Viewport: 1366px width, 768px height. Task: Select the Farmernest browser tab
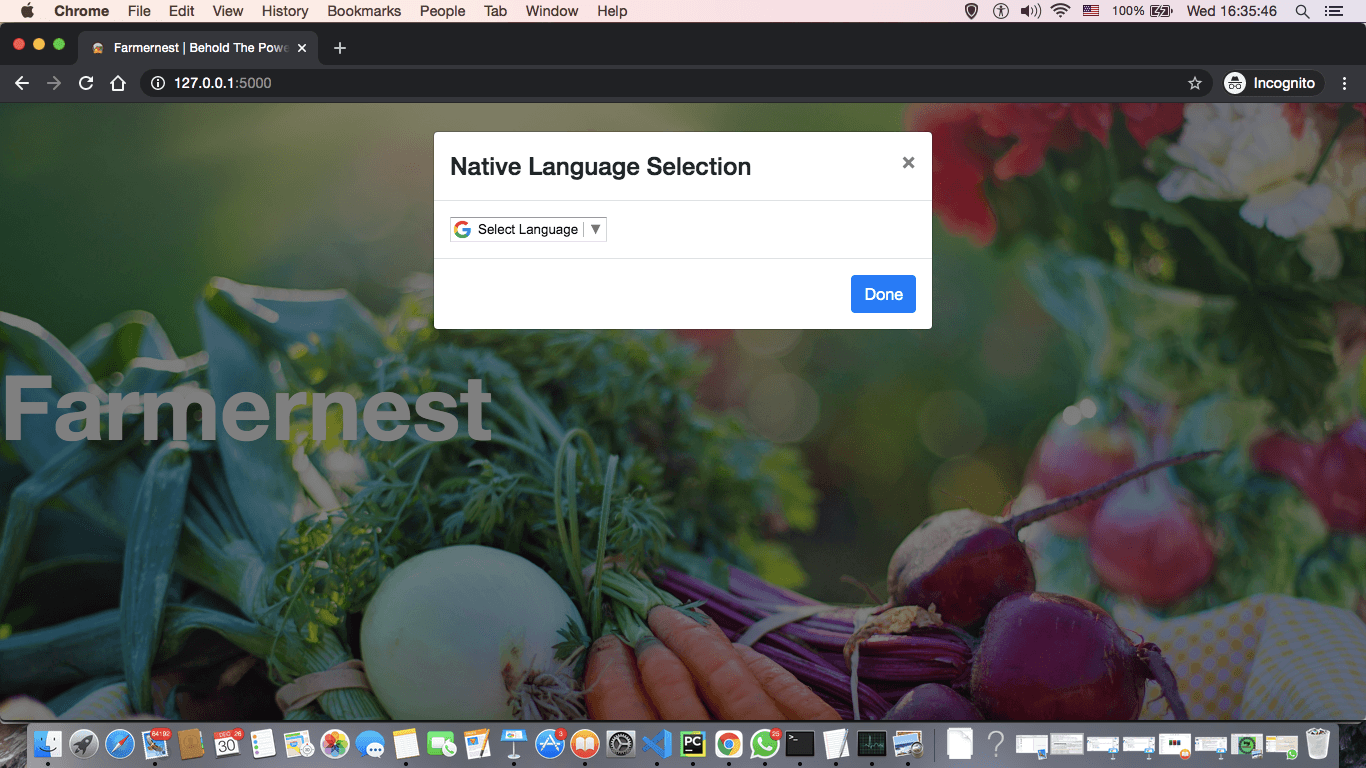pyautogui.click(x=198, y=48)
